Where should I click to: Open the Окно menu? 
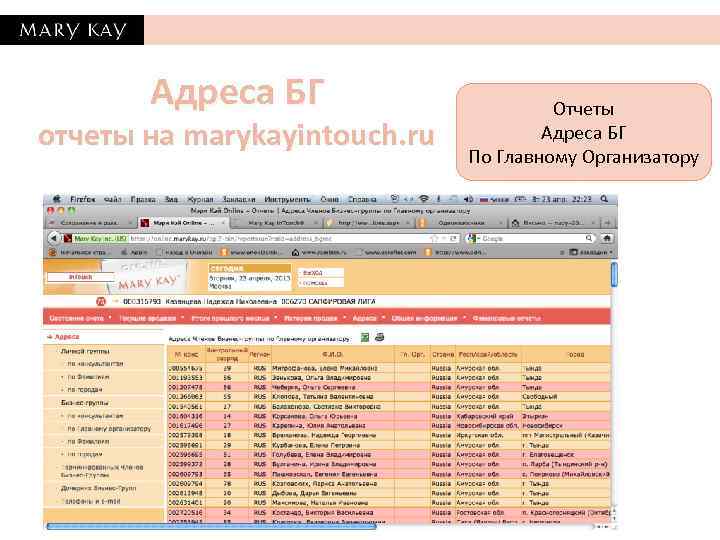(329, 199)
